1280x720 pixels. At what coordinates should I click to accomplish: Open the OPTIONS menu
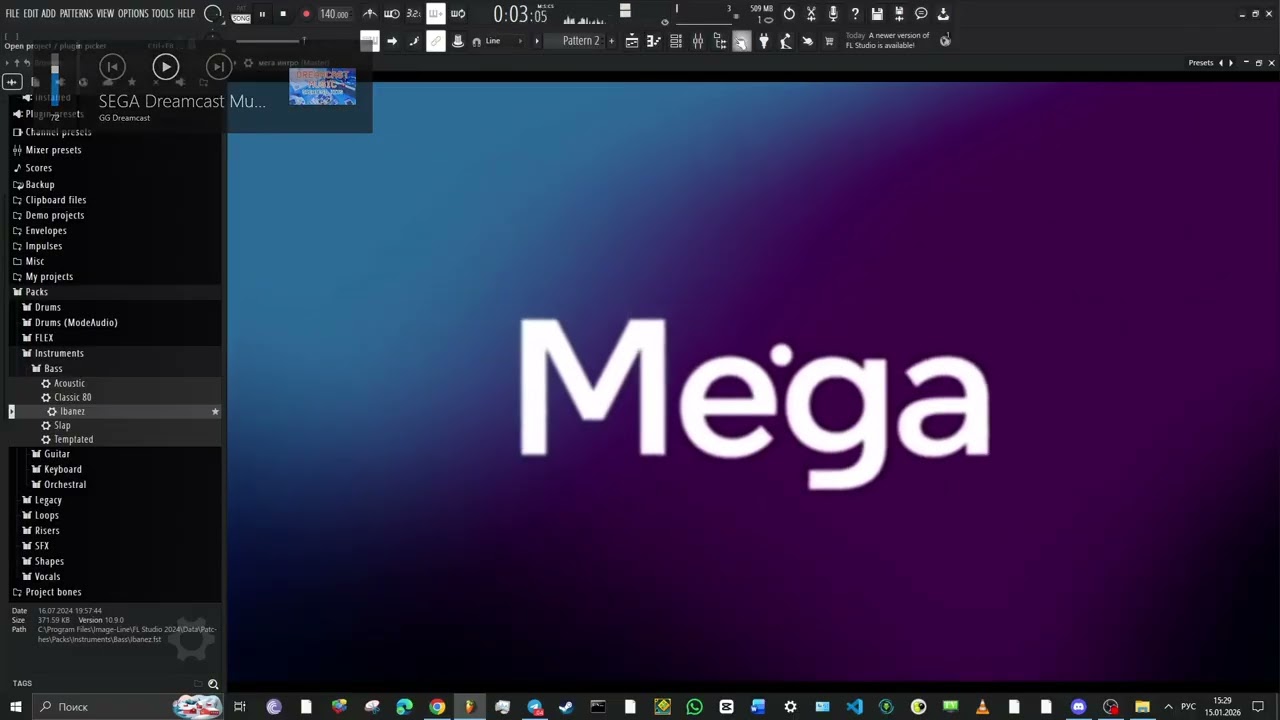coord(133,14)
